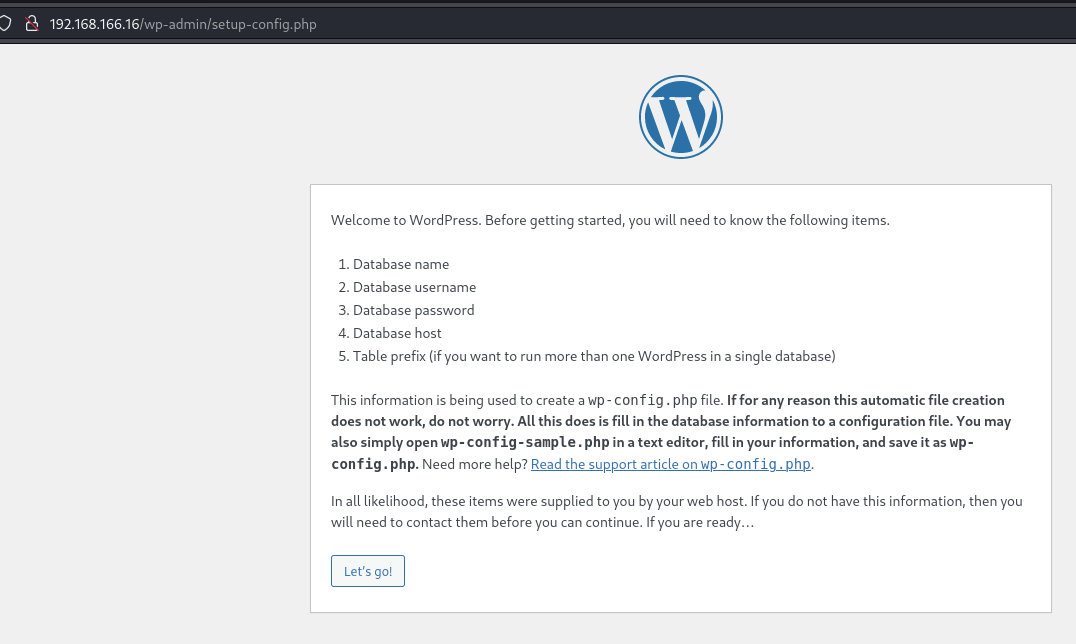Image resolution: width=1076 pixels, height=644 pixels.
Task: Click the 'Database host' list item
Action: [397, 333]
